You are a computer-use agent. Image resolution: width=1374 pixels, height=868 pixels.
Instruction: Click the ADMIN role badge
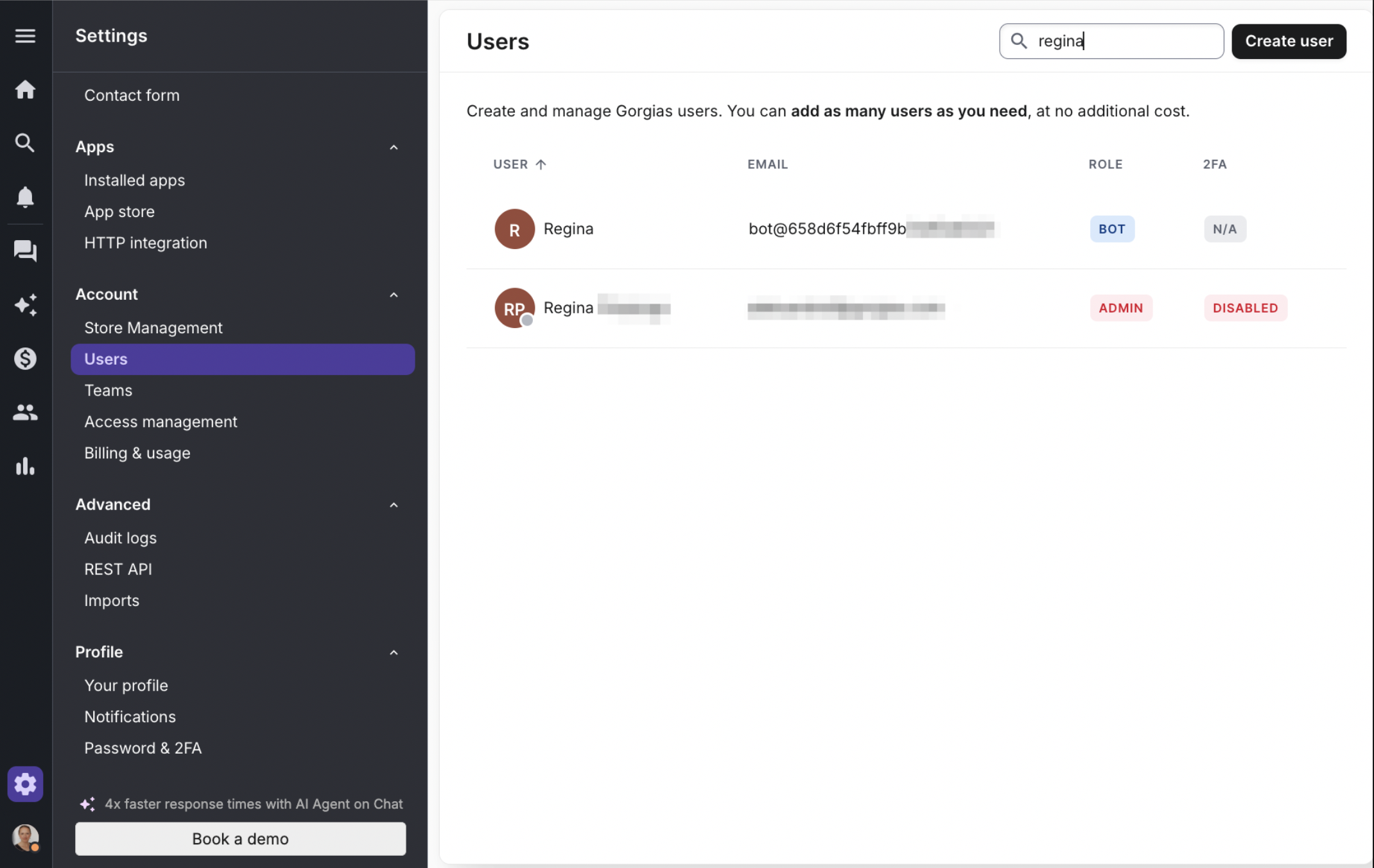[x=1121, y=308]
